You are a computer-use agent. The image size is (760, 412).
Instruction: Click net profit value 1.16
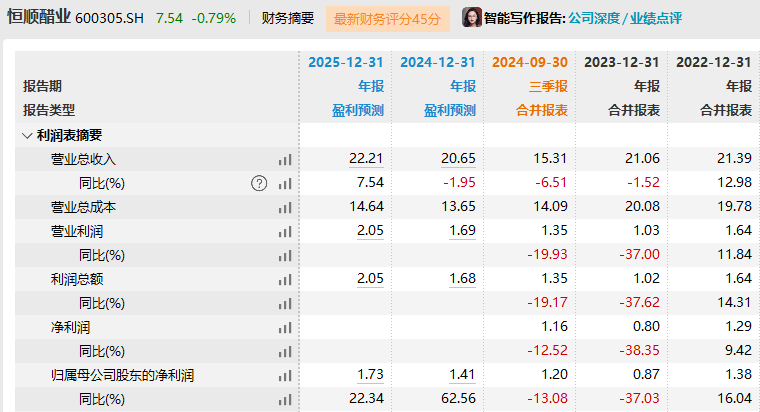click(554, 326)
